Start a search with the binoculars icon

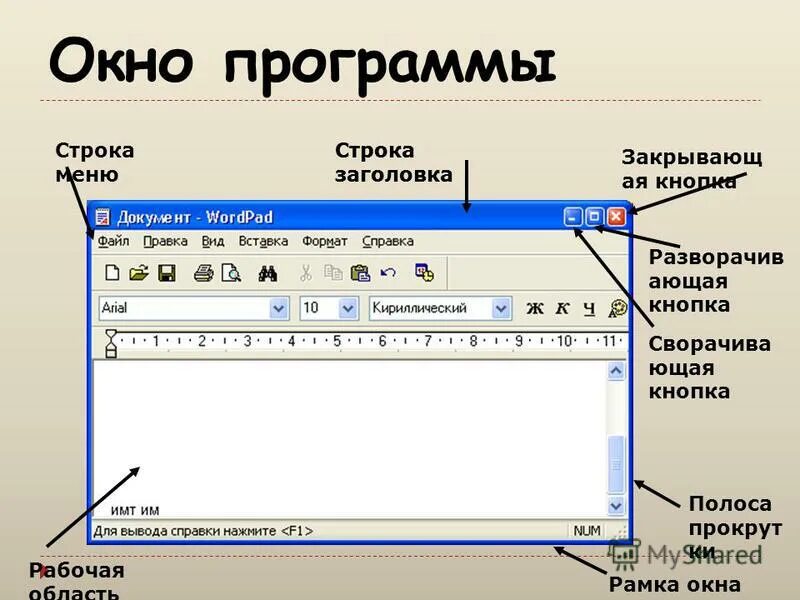point(268,272)
